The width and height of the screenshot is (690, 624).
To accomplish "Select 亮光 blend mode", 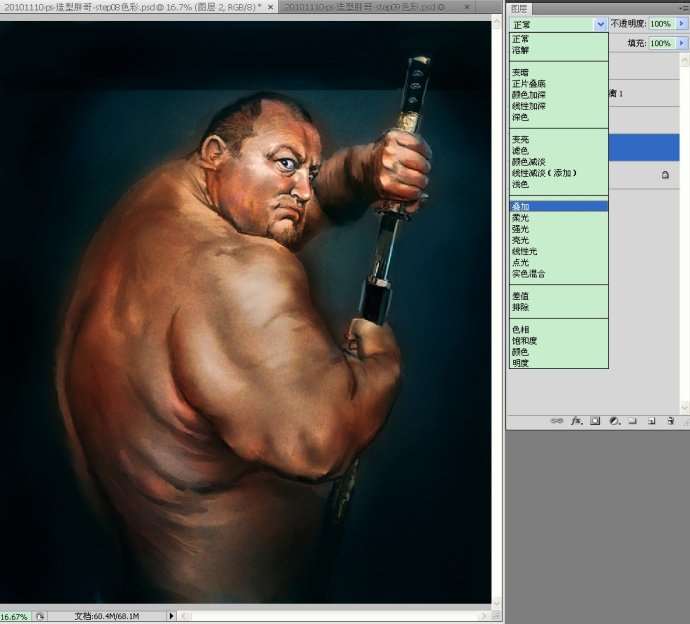I will pyautogui.click(x=559, y=240).
